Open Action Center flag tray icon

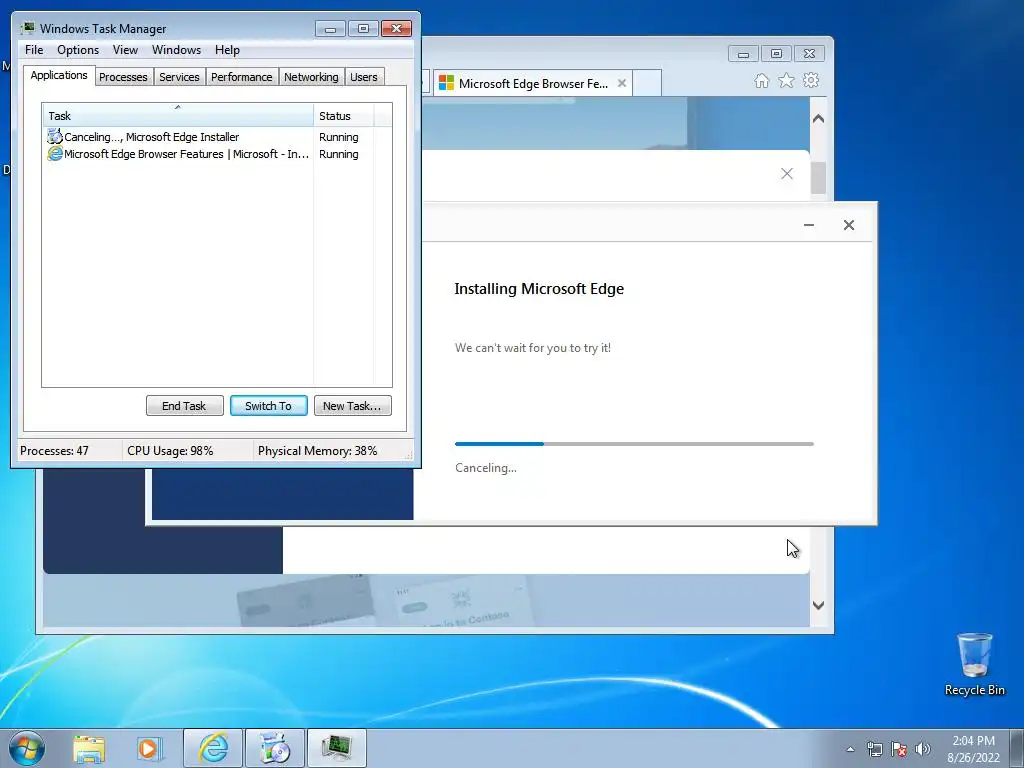click(899, 749)
